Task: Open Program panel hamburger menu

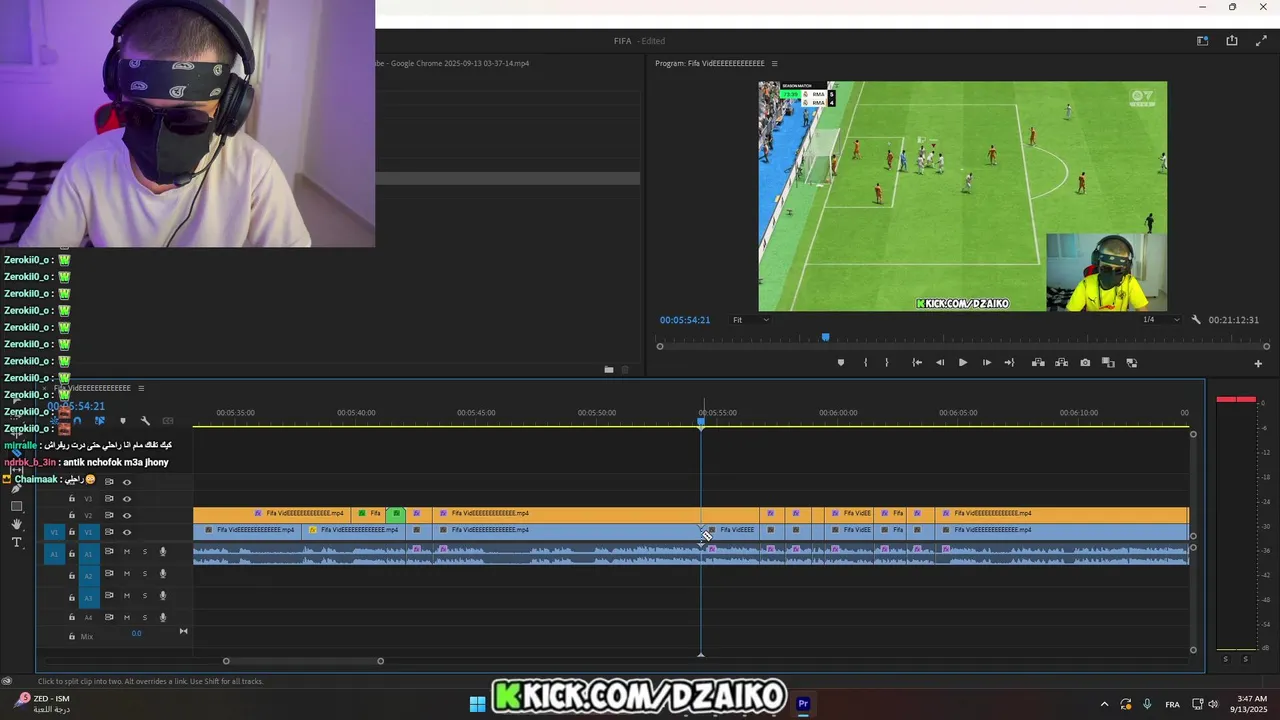Action: (x=774, y=64)
